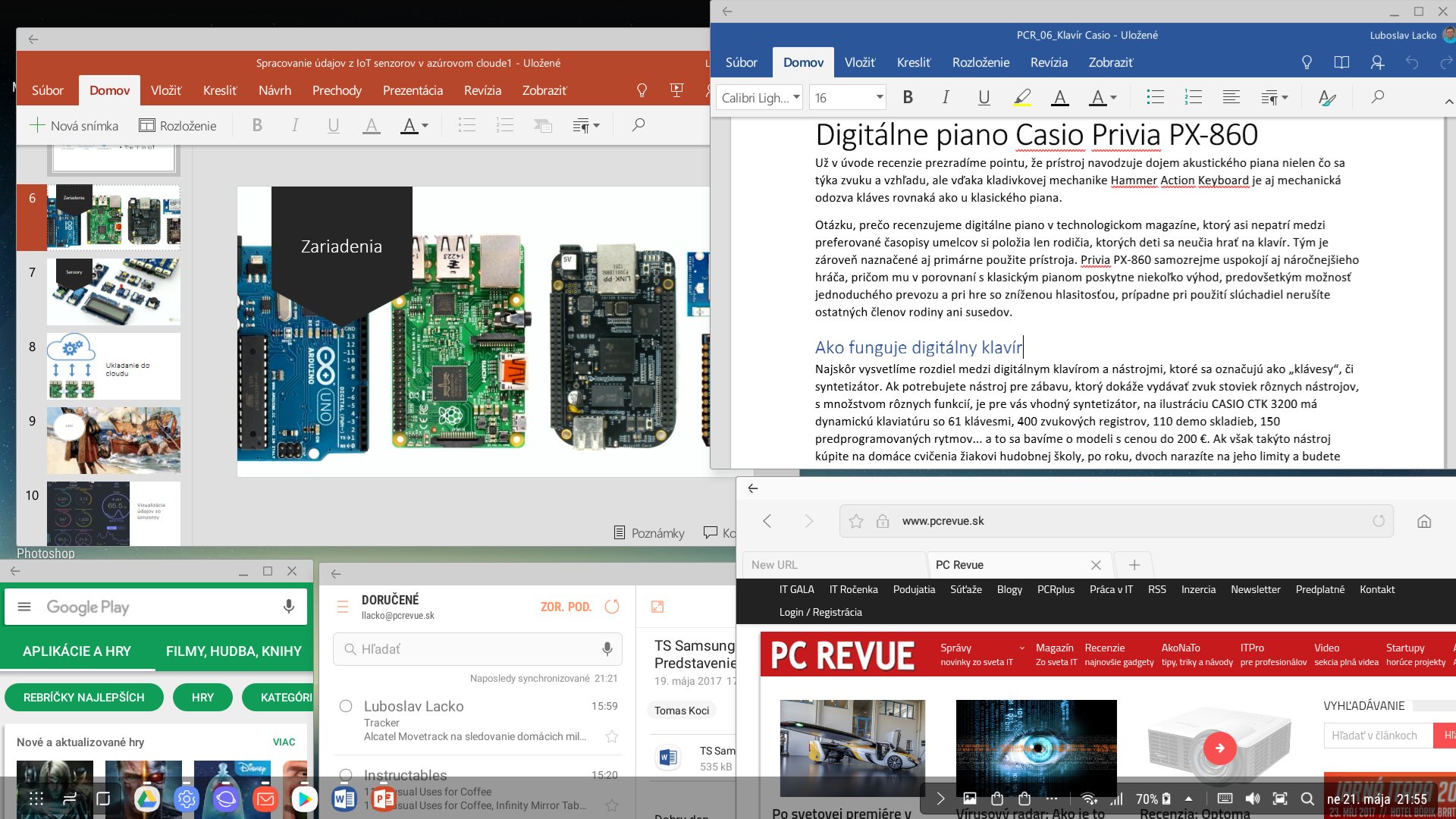Click the browser home icon
The width and height of the screenshot is (1456, 819).
tap(1424, 521)
